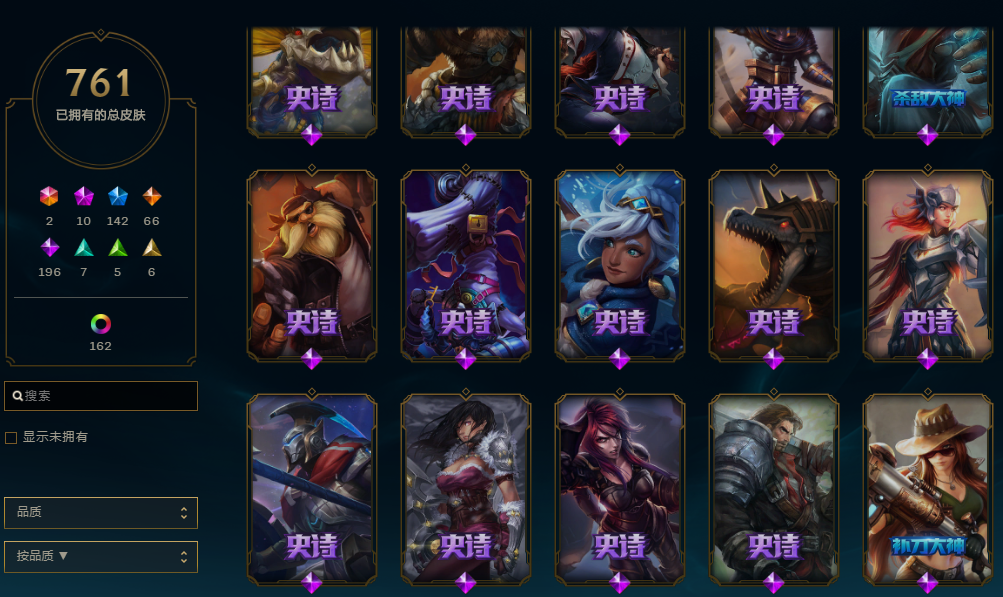Screen dimensions: 1003x597
Task: Select the cowgirl with gun 补刀大神 card
Action: click(x=928, y=489)
